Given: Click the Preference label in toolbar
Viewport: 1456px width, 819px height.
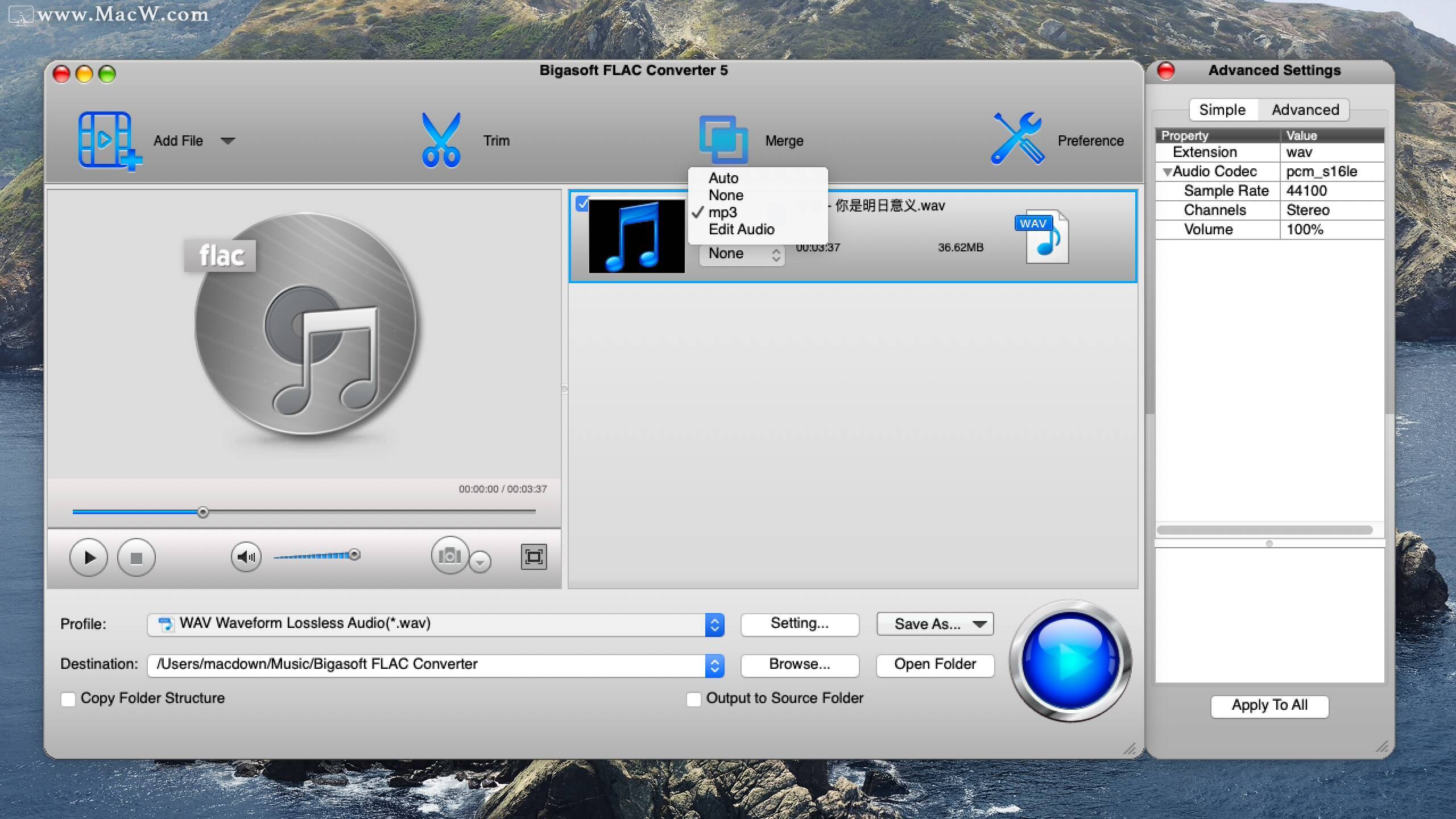Looking at the screenshot, I should (1090, 140).
